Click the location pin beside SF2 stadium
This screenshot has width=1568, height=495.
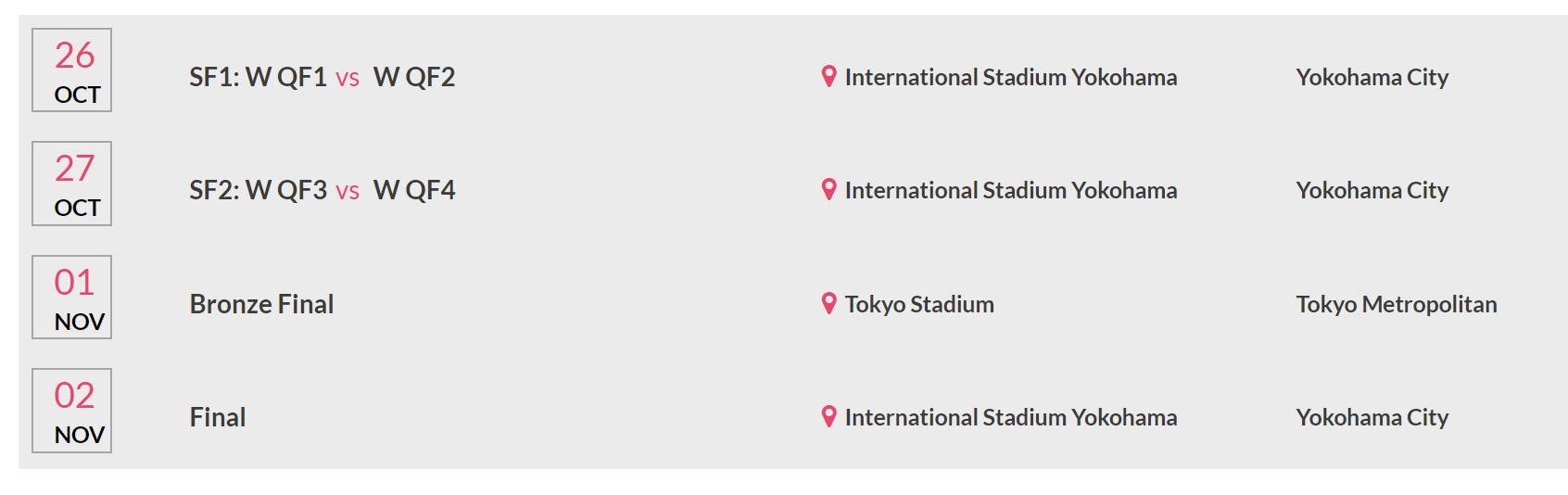pyautogui.click(x=829, y=190)
